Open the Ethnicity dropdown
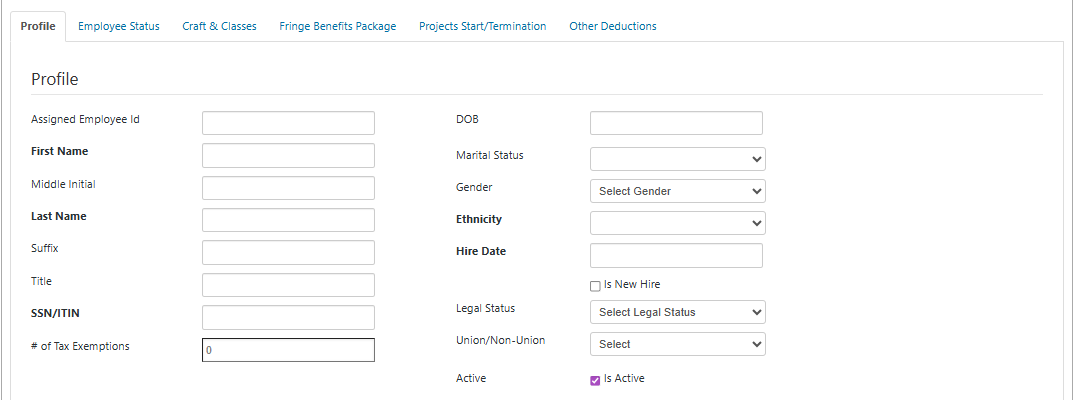The width and height of the screenshot is (1073, 400). tap(677, 223)
